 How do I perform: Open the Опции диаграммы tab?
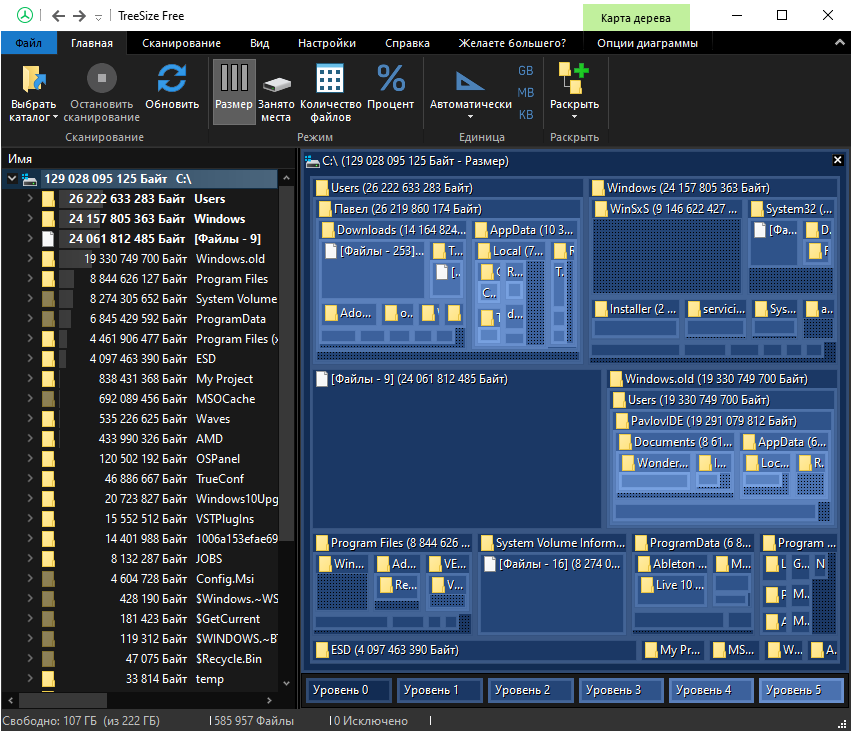pos(647,43)
